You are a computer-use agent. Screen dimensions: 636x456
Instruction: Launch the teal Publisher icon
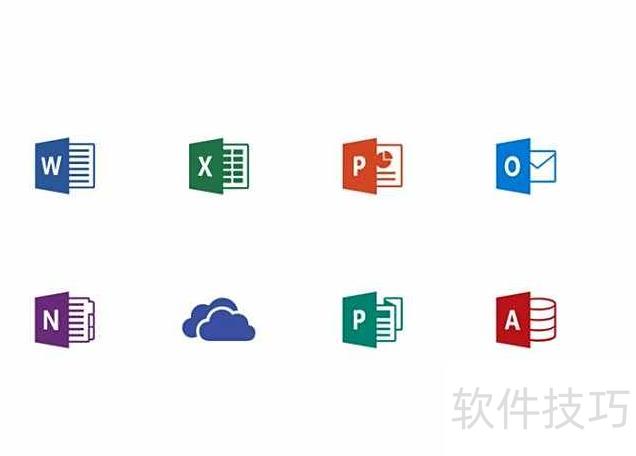click(x=372, y=320)
